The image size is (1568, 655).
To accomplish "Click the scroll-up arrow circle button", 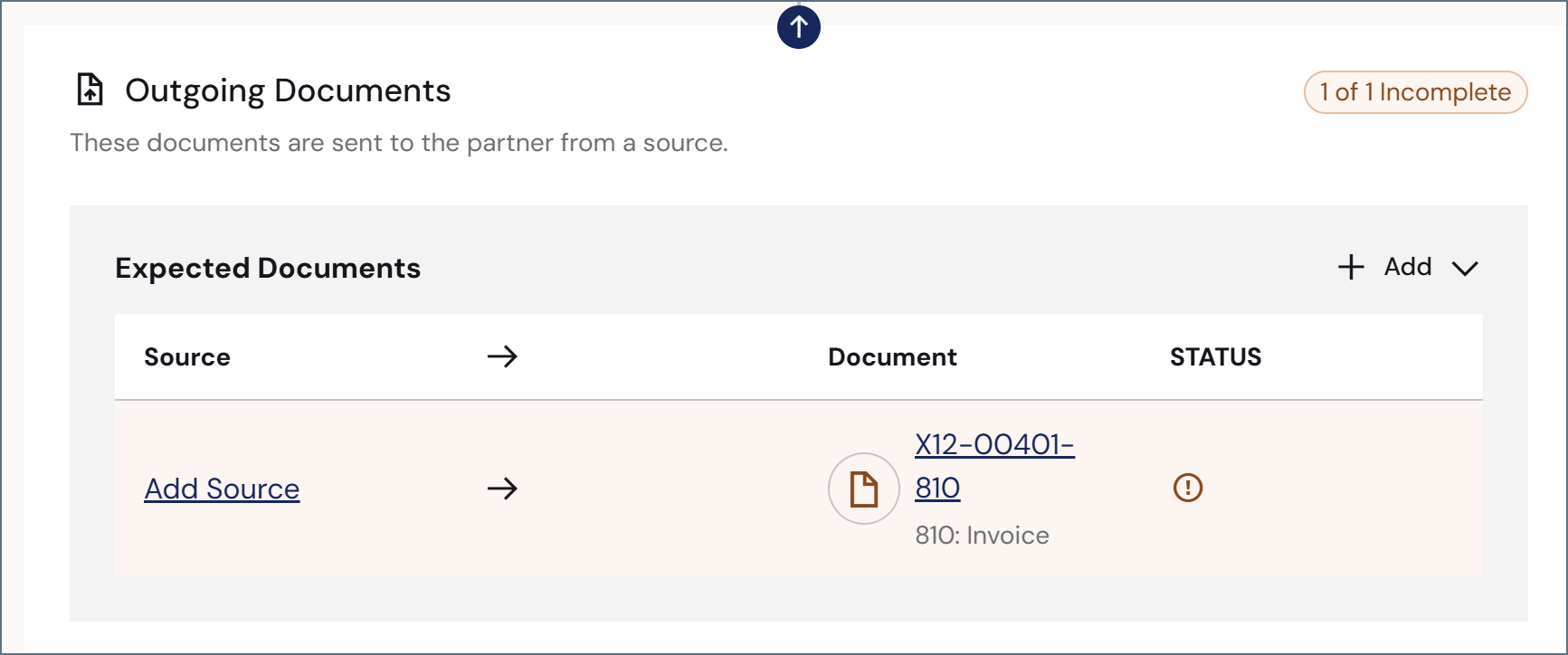I will tap(798, 27).
